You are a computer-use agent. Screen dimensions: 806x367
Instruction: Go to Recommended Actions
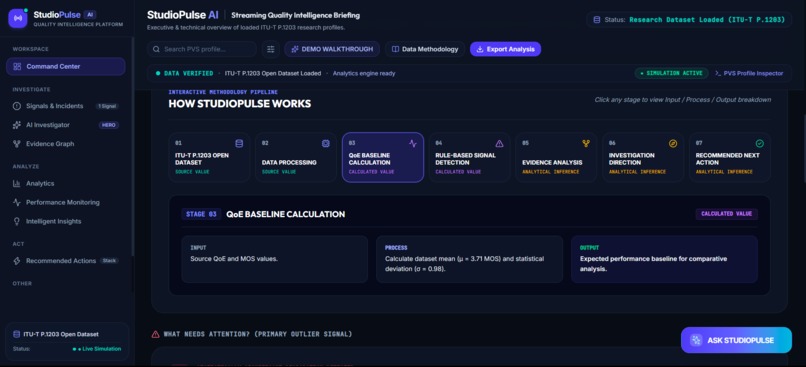click(x=66, y=261)
